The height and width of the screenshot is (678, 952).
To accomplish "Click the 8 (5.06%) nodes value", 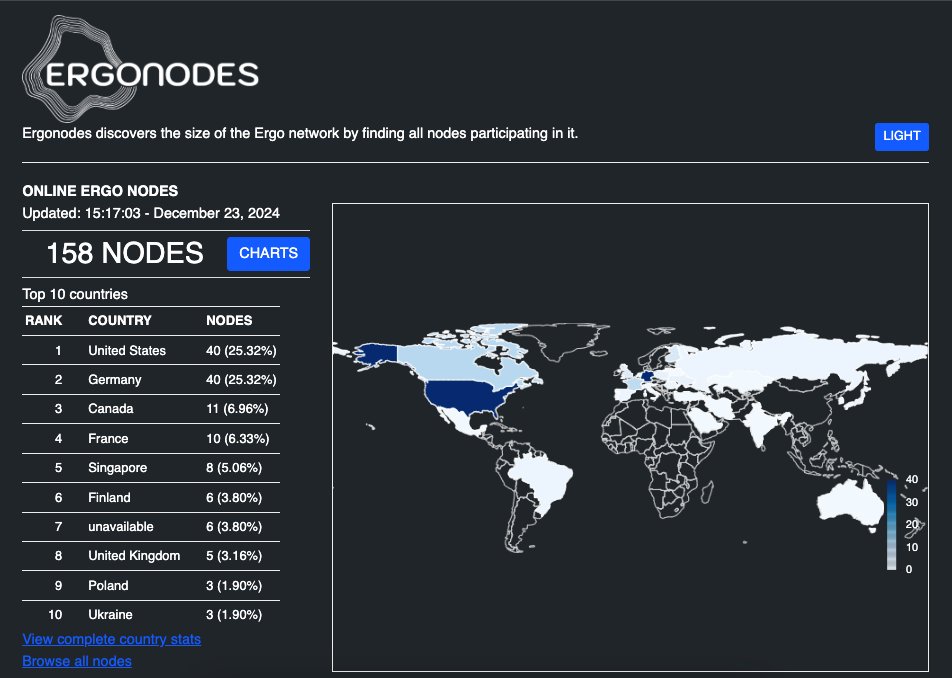I will click(x=234, y=468).
